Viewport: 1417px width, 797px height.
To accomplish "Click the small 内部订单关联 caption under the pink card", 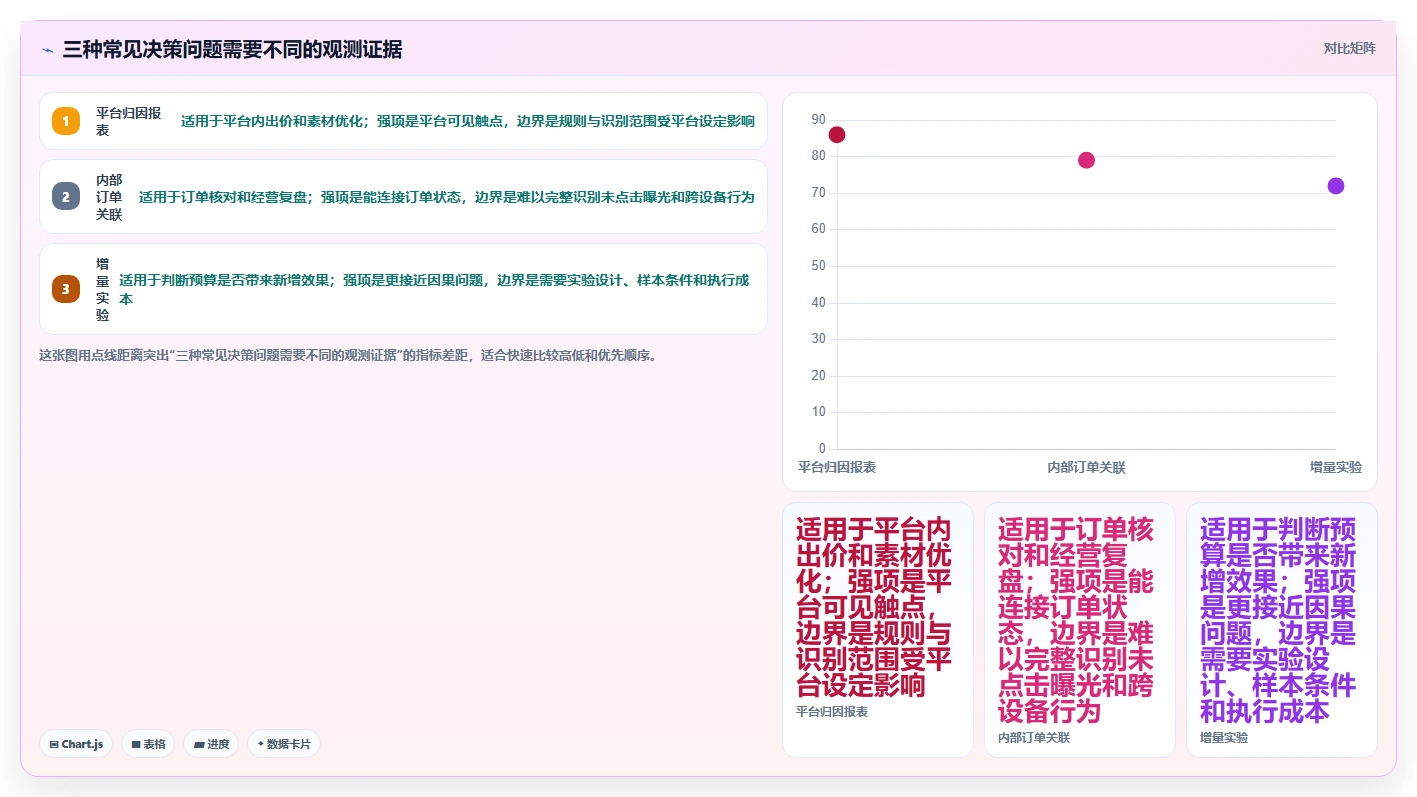I will pos(1034,738).
